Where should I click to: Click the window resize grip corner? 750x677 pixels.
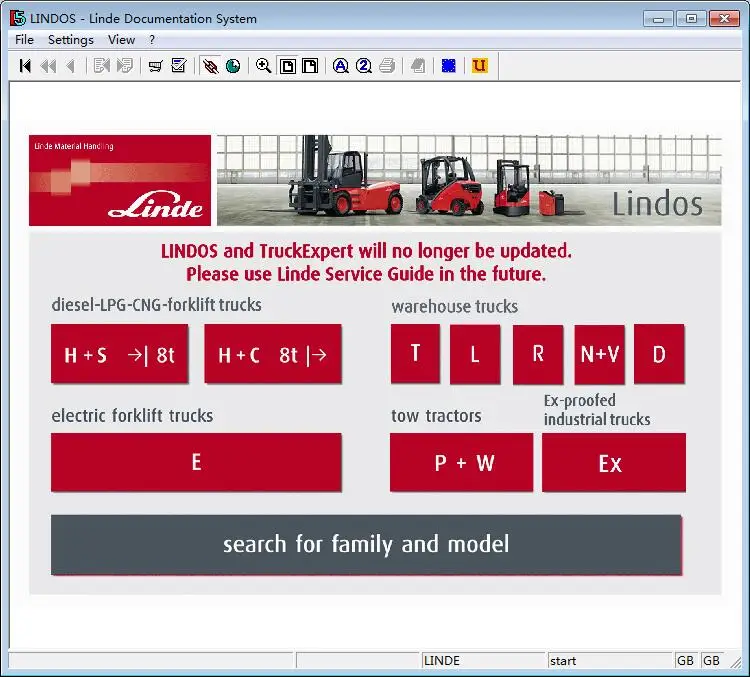pos(736,663)
